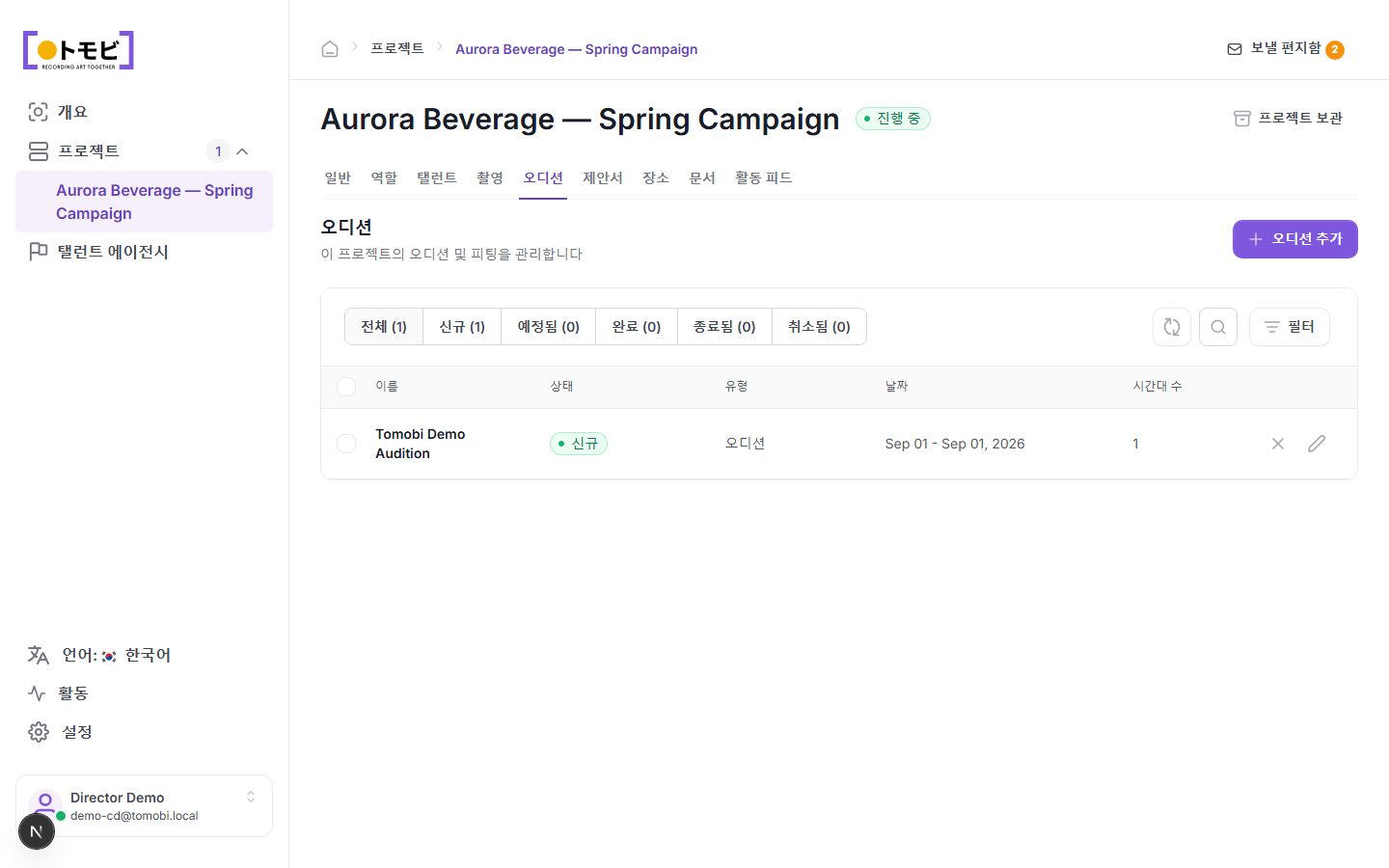
Task: Toggle select-all checkbox in table header
Action: [346, 387]
